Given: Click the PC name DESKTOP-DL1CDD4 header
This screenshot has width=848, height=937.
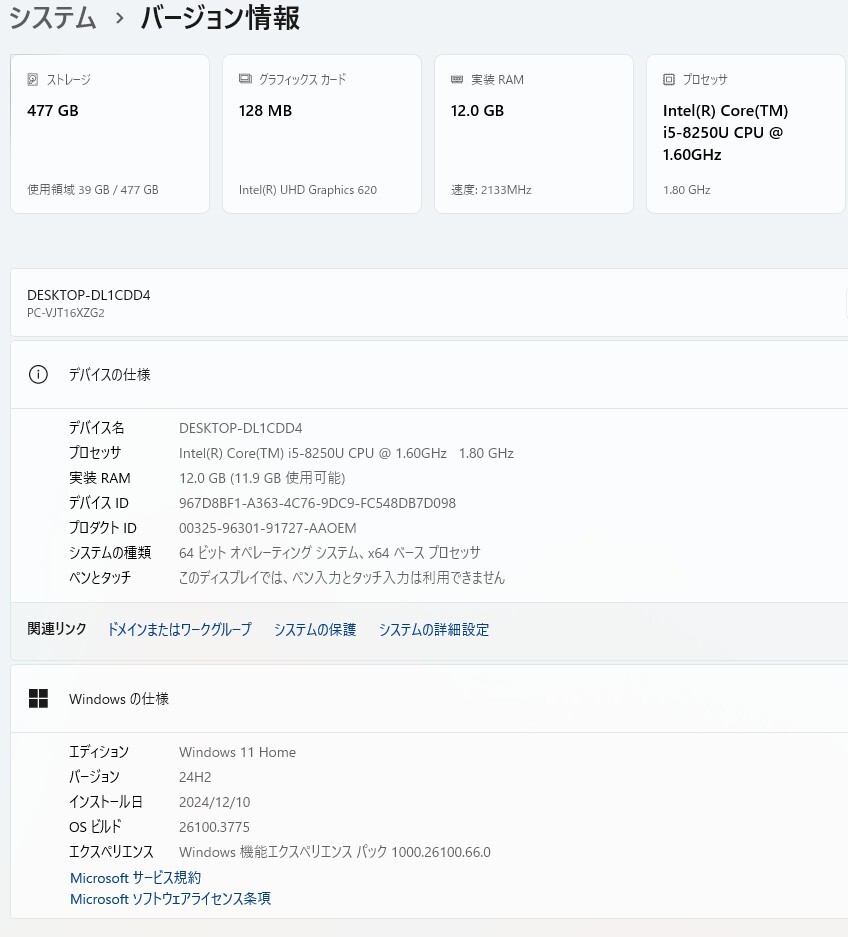Looking at the screenshot, I should pyautogui.click(x=88, y=295).
